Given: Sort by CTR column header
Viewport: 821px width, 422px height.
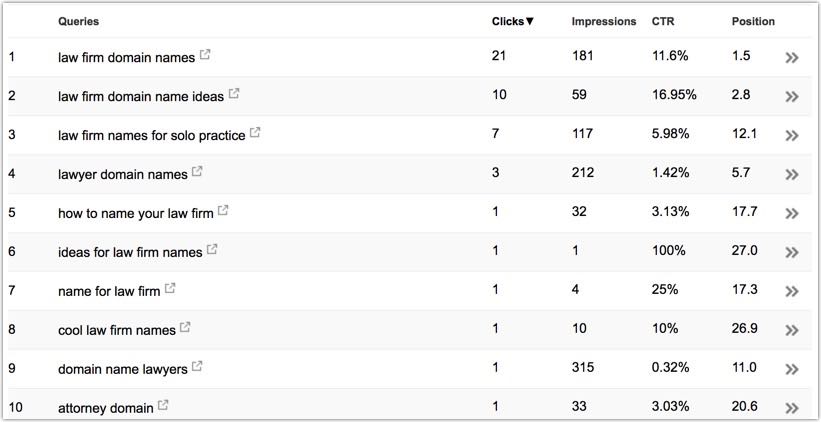Looking at the screenshot, I should click(x=663, y=21).
